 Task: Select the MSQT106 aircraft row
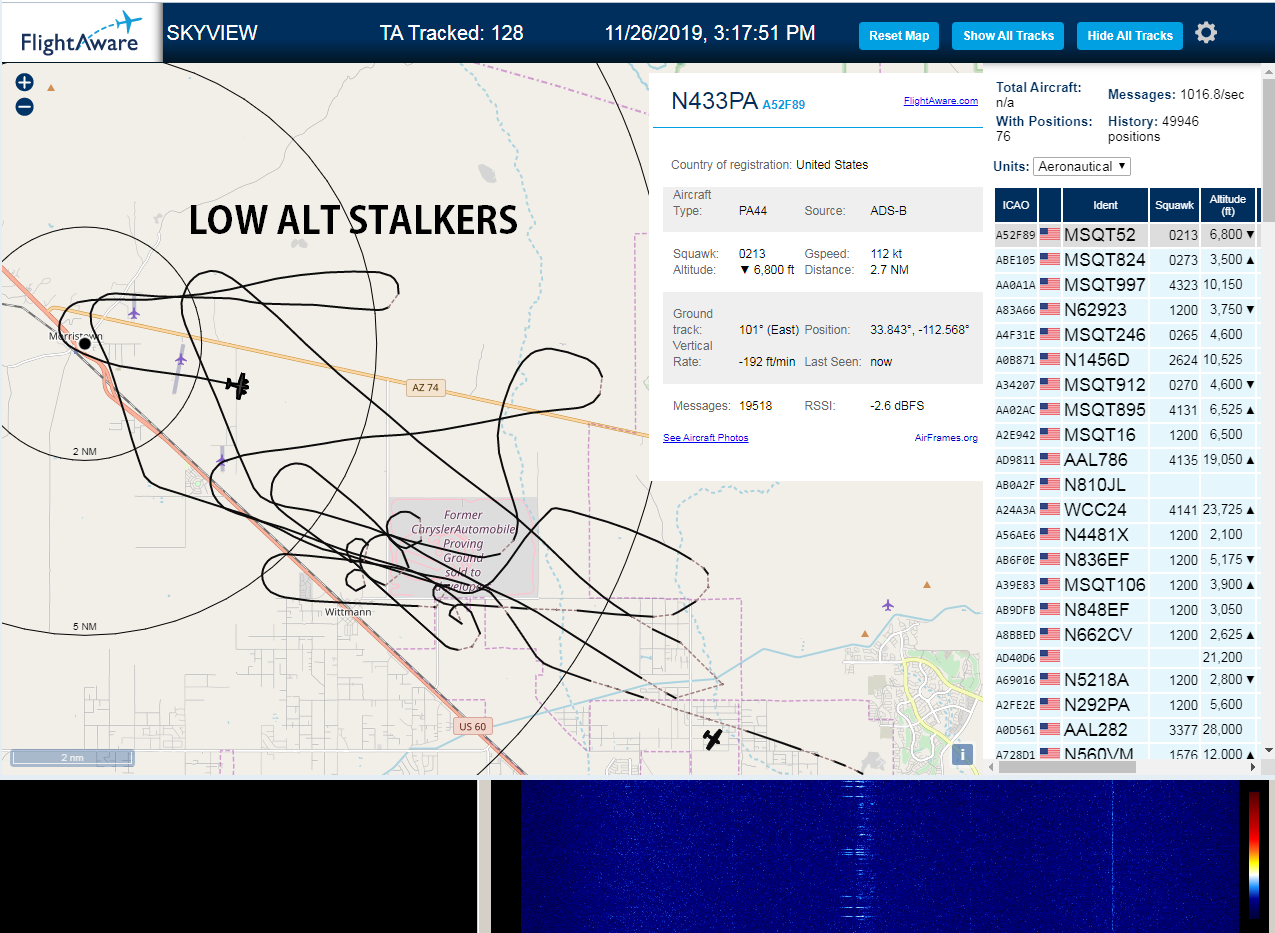tap(1125, 585)
